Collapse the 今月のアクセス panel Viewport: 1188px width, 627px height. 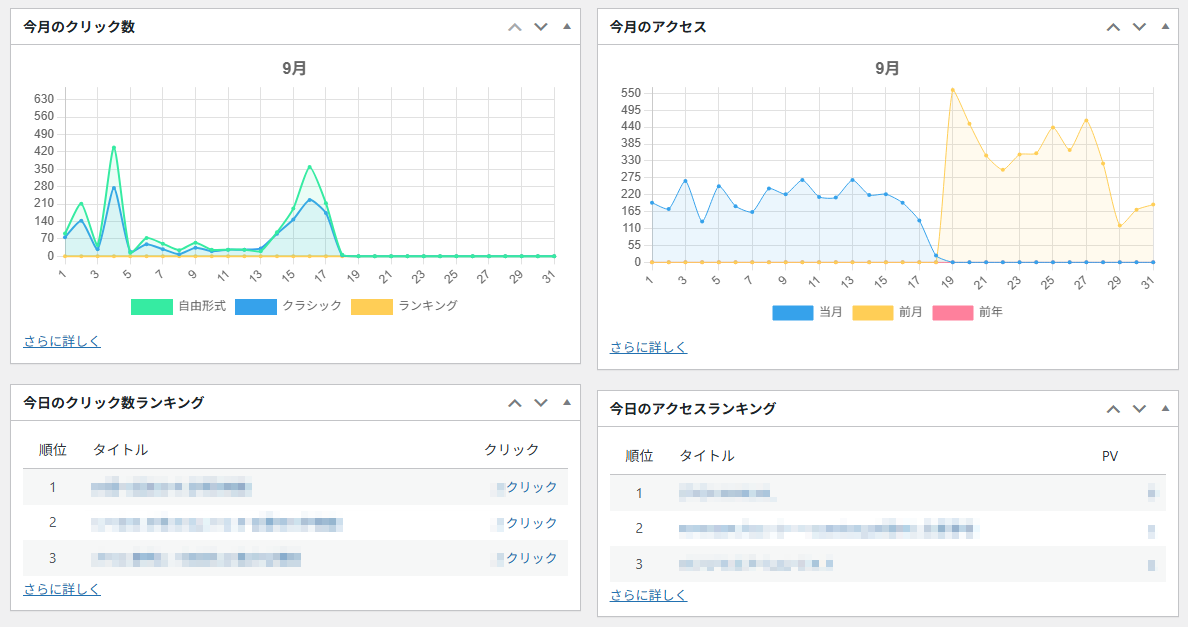[1165, 27]
